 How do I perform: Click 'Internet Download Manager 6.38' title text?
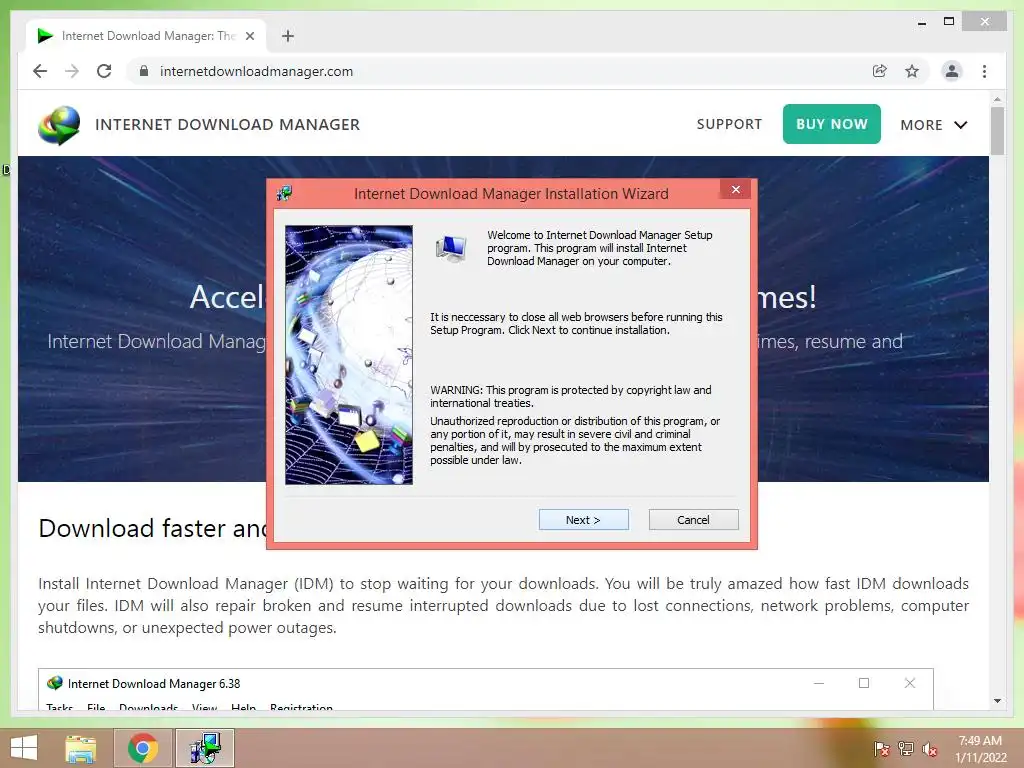(x=154, y=684)
